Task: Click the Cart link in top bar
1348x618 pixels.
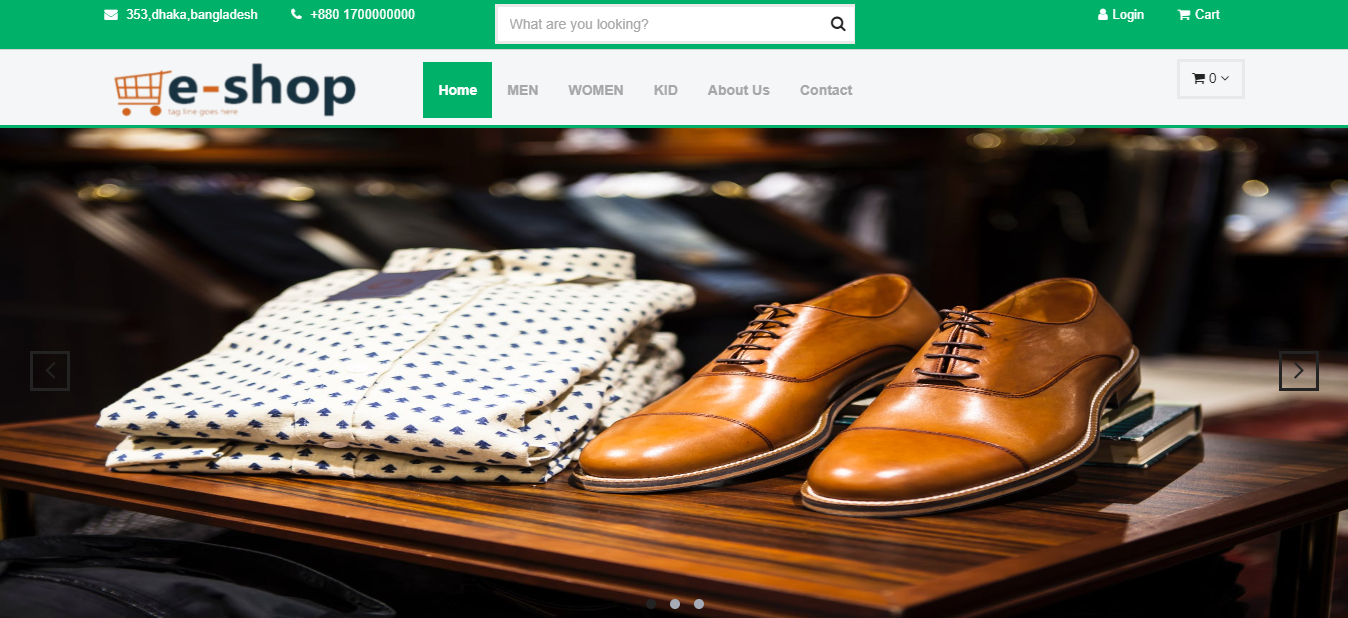Action: click(x=1199, y=15)
